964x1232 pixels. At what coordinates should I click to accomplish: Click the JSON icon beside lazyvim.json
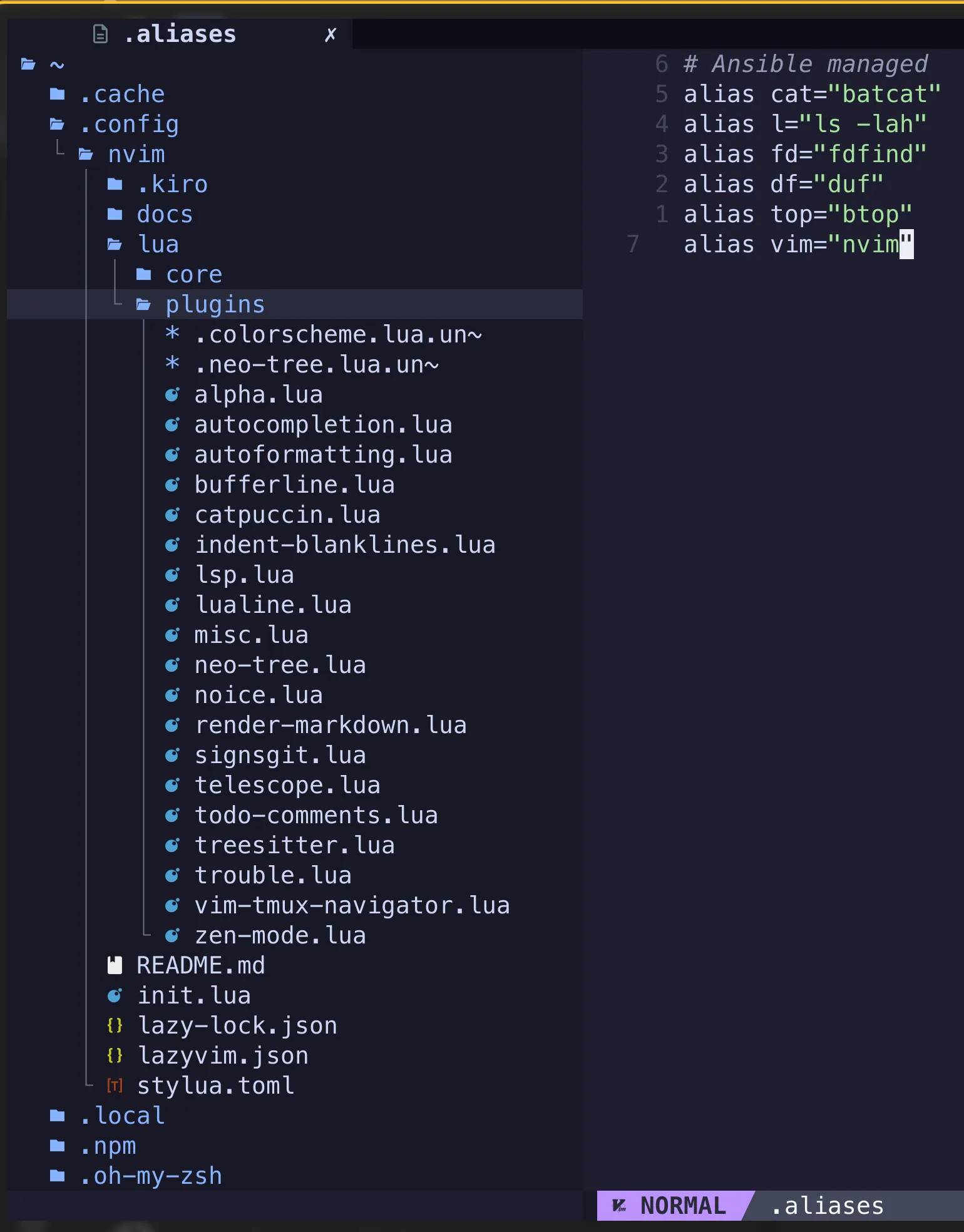pyautogui.click(x=115, y=1055)
